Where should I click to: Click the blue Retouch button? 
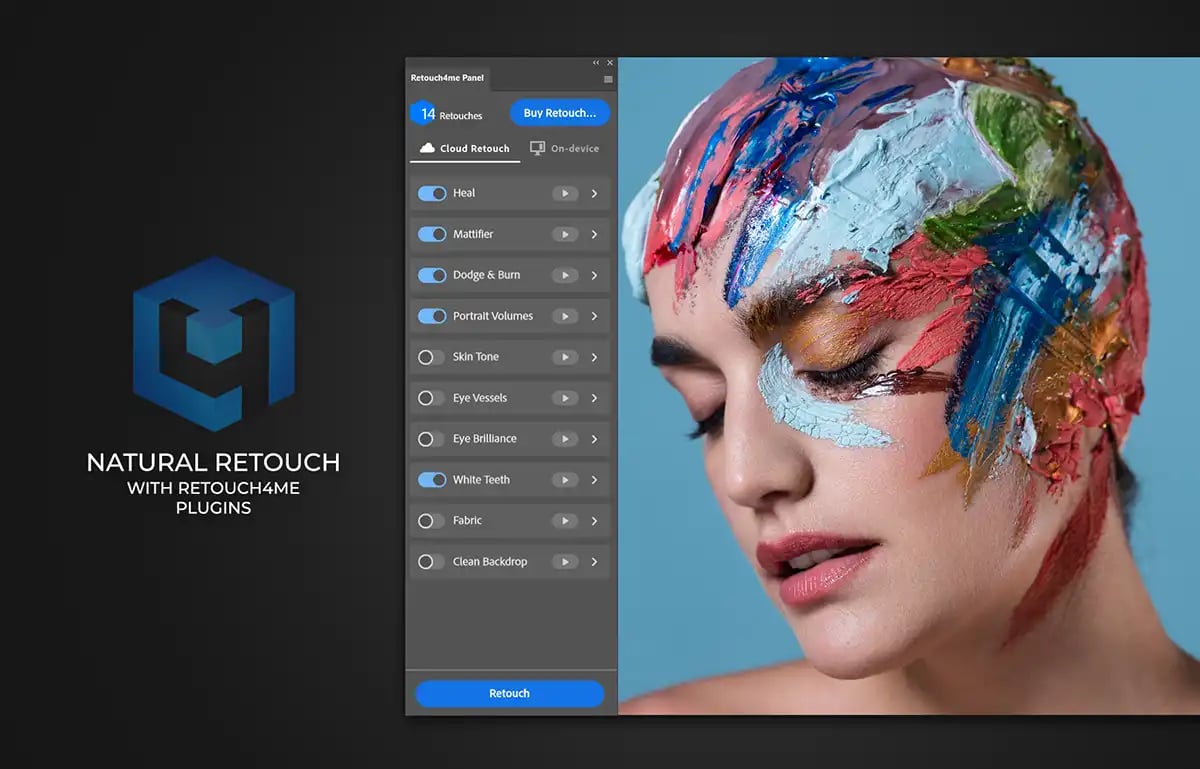click(510, 693)
